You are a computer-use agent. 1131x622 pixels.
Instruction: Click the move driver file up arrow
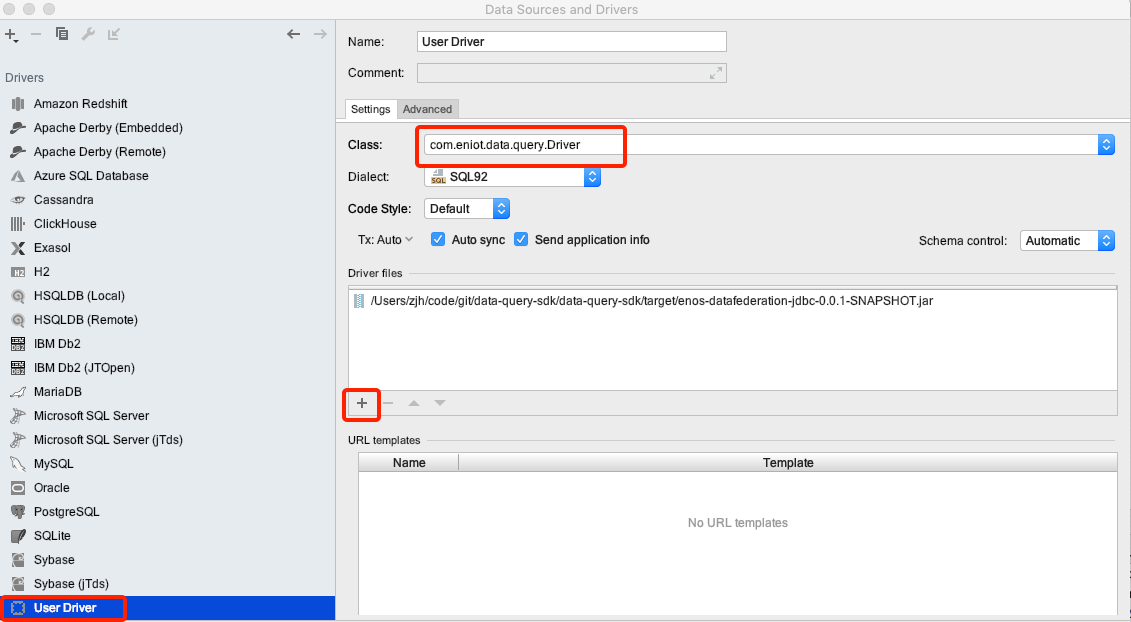(x=414, y=403)
